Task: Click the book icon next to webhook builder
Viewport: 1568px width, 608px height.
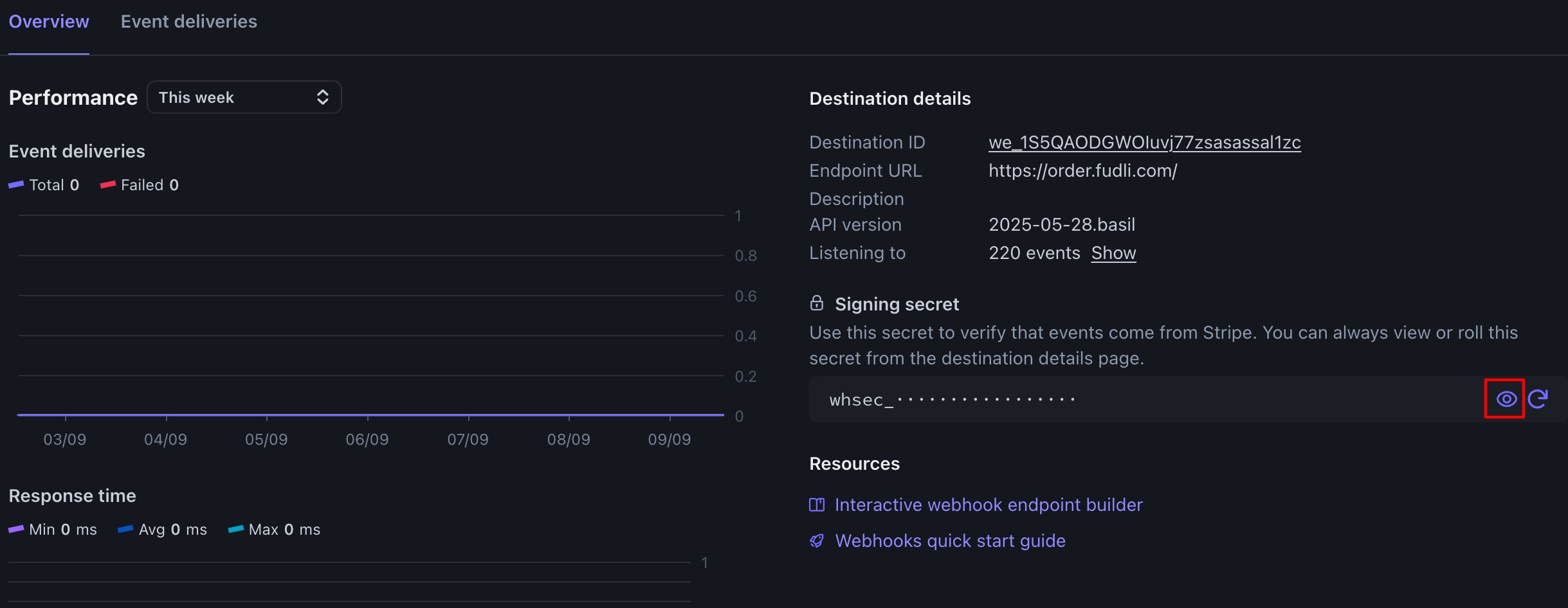Action: 817,505
